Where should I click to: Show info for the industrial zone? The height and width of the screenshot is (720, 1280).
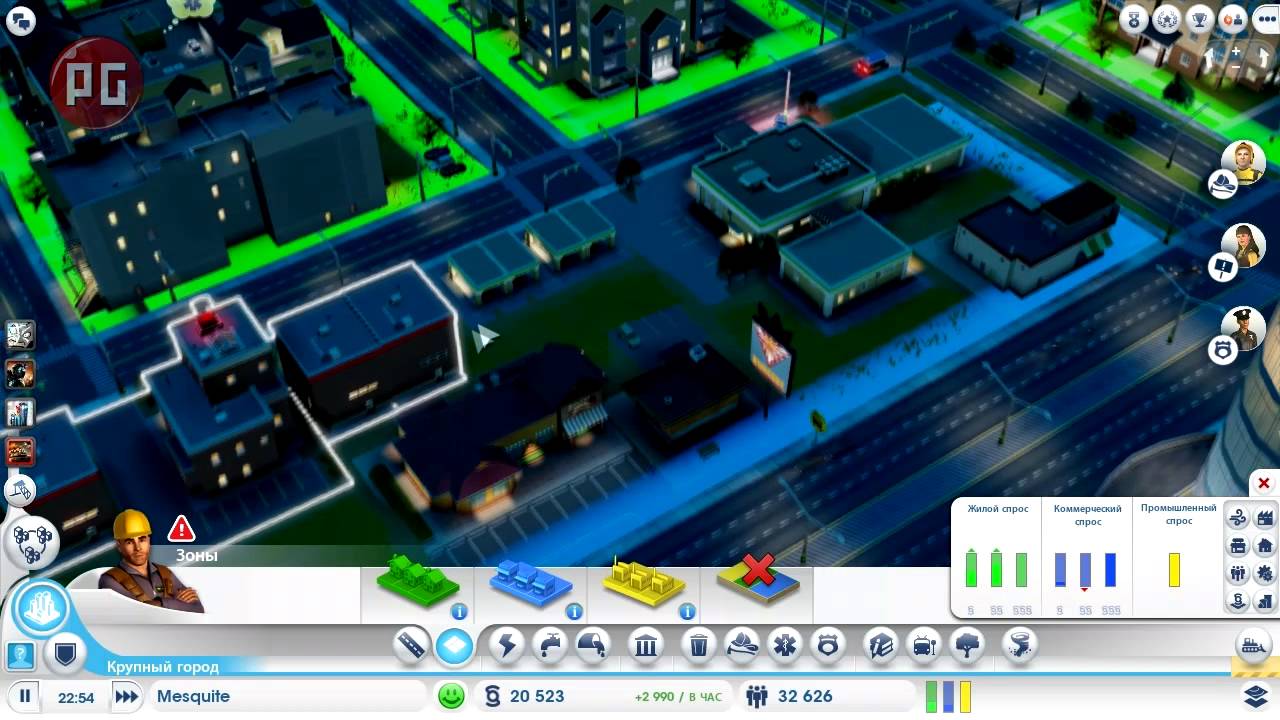click(687, 611)
